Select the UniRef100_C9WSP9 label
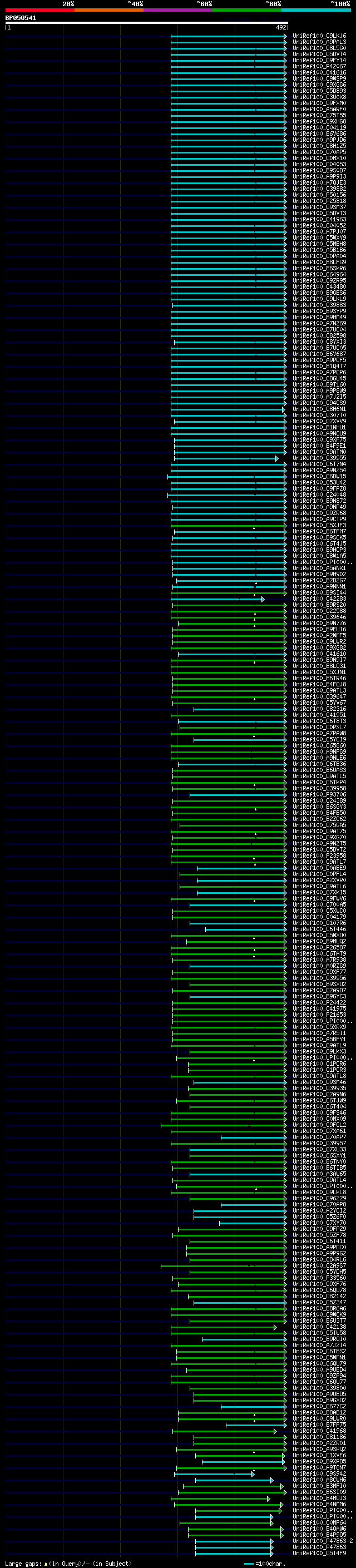This screenshot has height=1568, width=356. [x=319, y=78]
